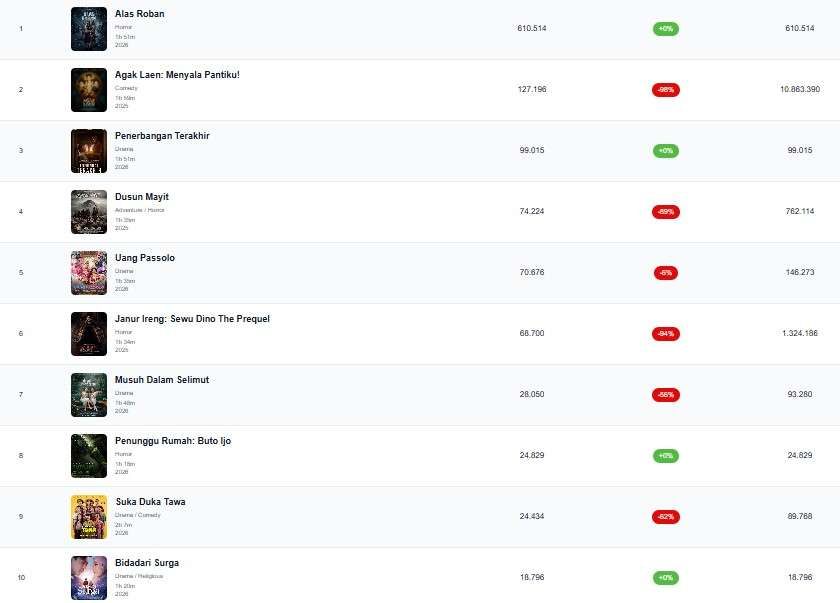Click the Agak Laen: Menyala Pantiku! title
Image resolution: width=840 pixels, height=603 pixels.
pyautogui.click(x=177, y=75)
